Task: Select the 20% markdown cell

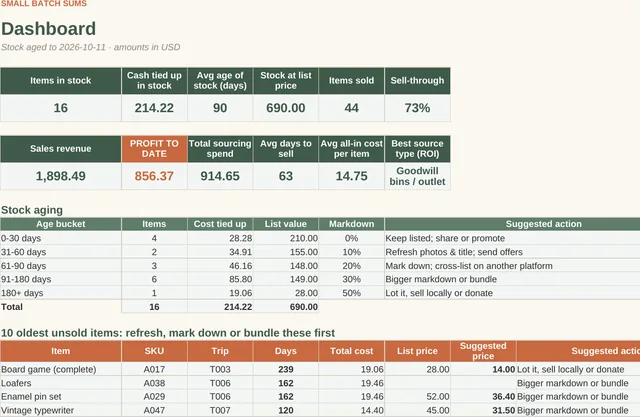Action: 351,266
